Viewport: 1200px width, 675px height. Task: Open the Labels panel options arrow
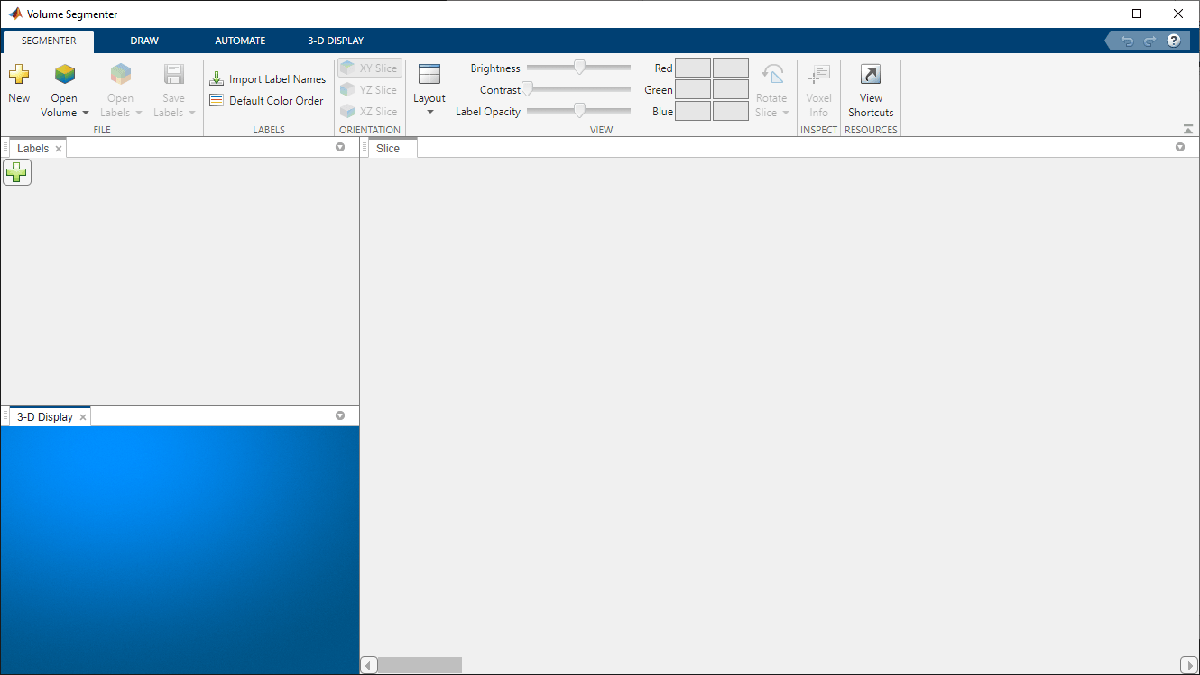(340, 147)
